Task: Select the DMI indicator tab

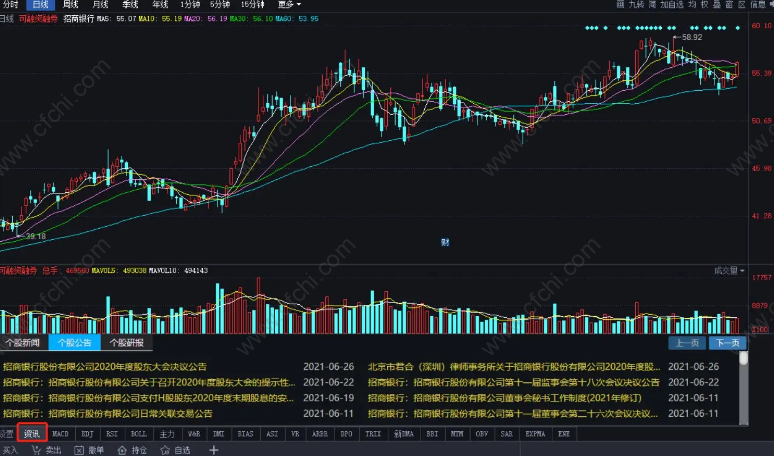Action: pos(219,434)
